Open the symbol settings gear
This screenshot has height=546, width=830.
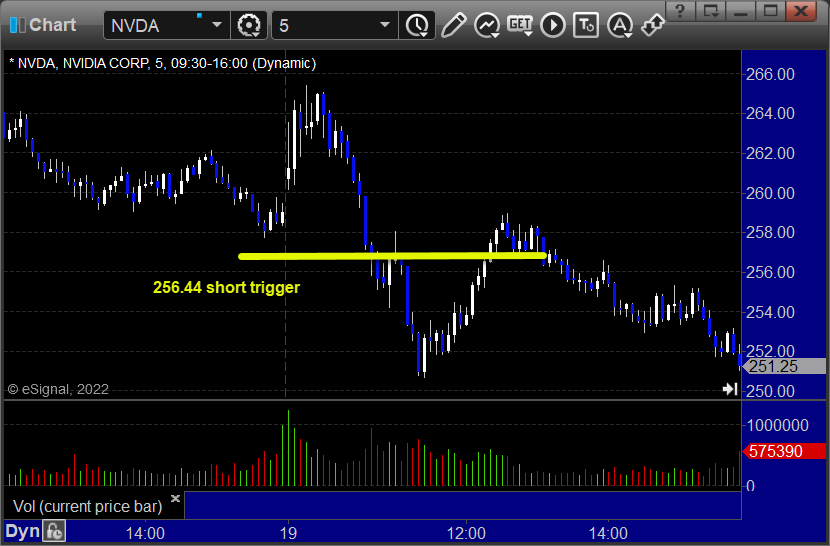click(x=249, y=25)
